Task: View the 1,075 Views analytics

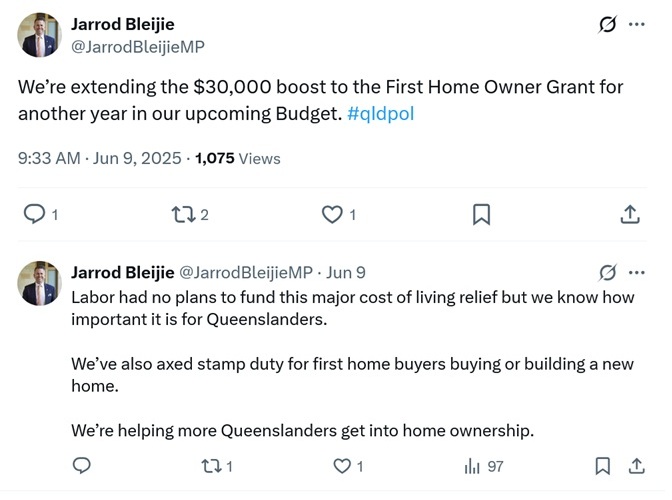Action: pyautogui.click(x=238, y=158)
